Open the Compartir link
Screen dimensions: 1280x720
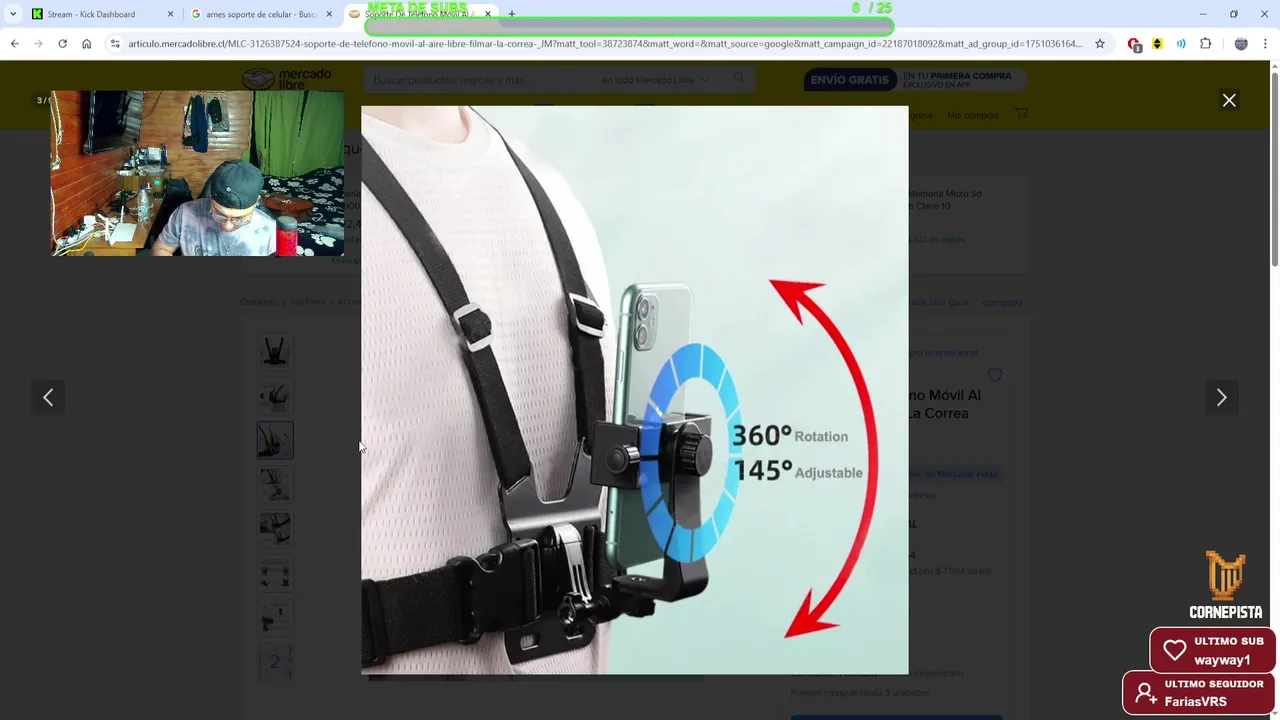1002,302
